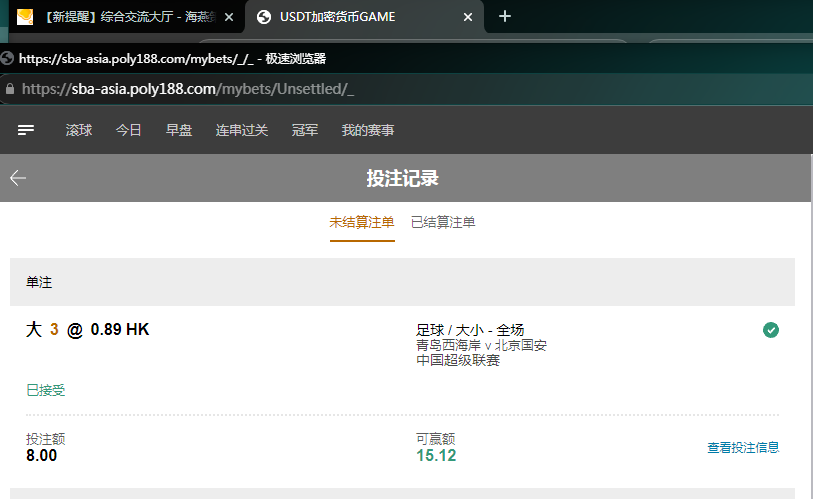
Task: Switch to the 已结算注单 tab
Action: [x=443, y=223]
